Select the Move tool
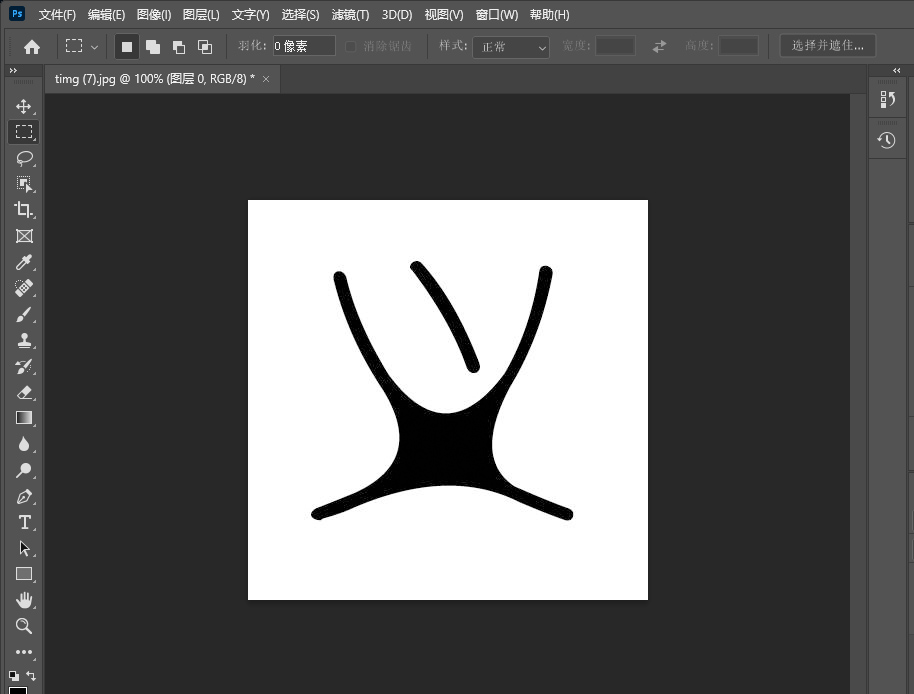This screenshot has height=694, width=914. tap(24, 106)
